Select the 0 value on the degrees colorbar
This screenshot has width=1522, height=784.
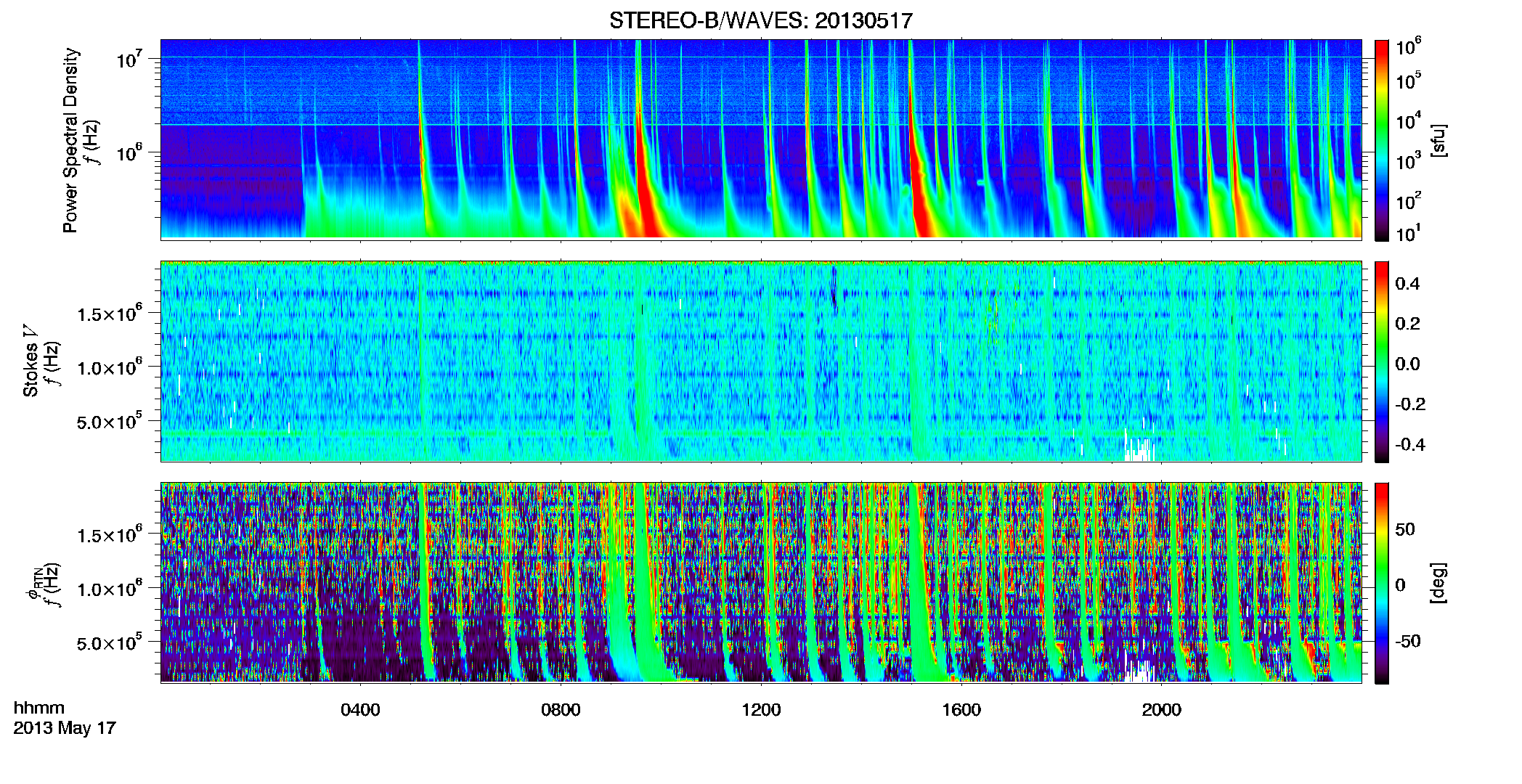point(1400,585)
